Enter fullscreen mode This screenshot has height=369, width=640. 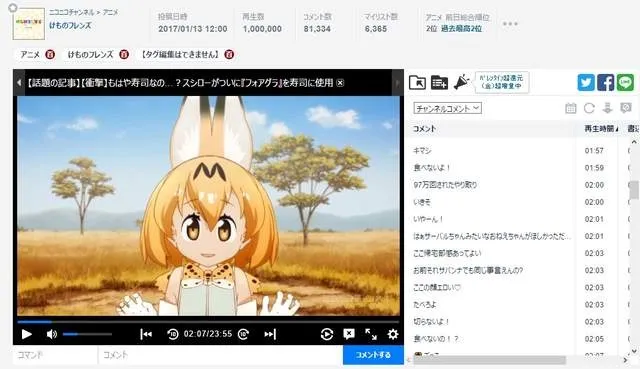371,334
